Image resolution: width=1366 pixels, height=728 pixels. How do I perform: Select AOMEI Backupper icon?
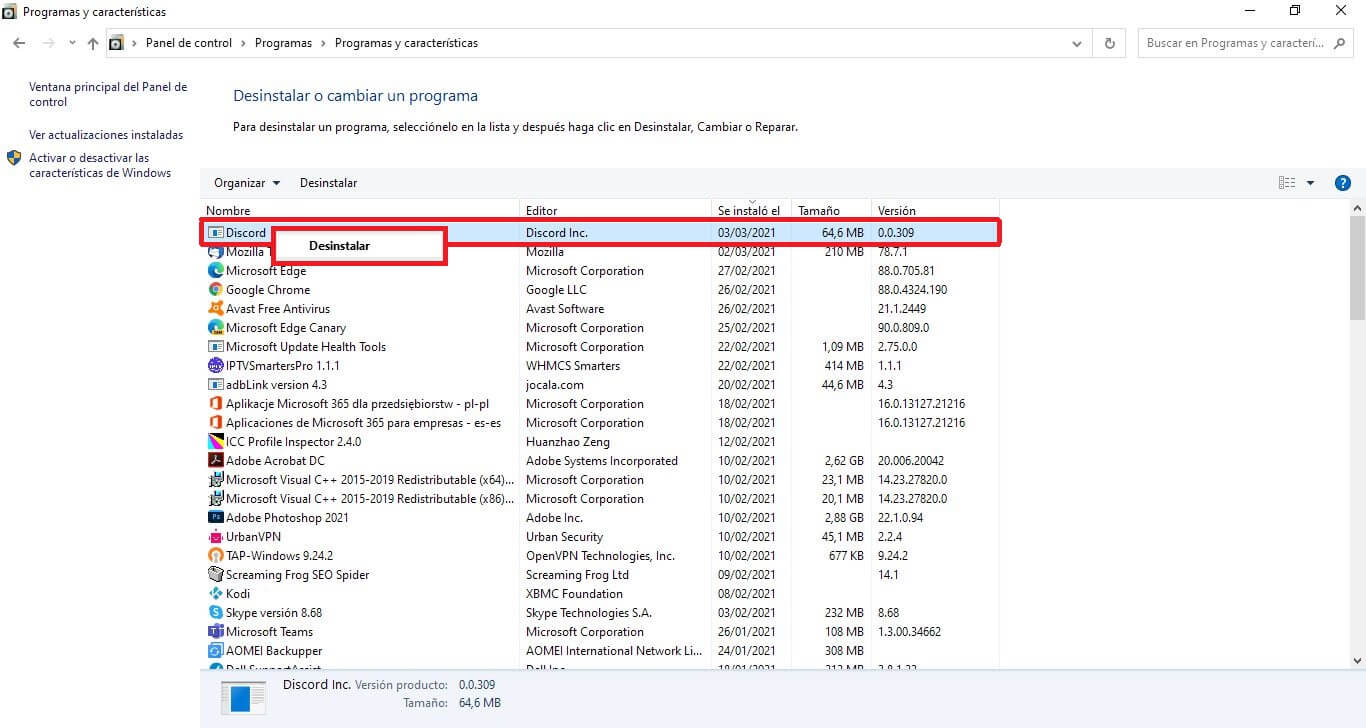click(216, 651)
